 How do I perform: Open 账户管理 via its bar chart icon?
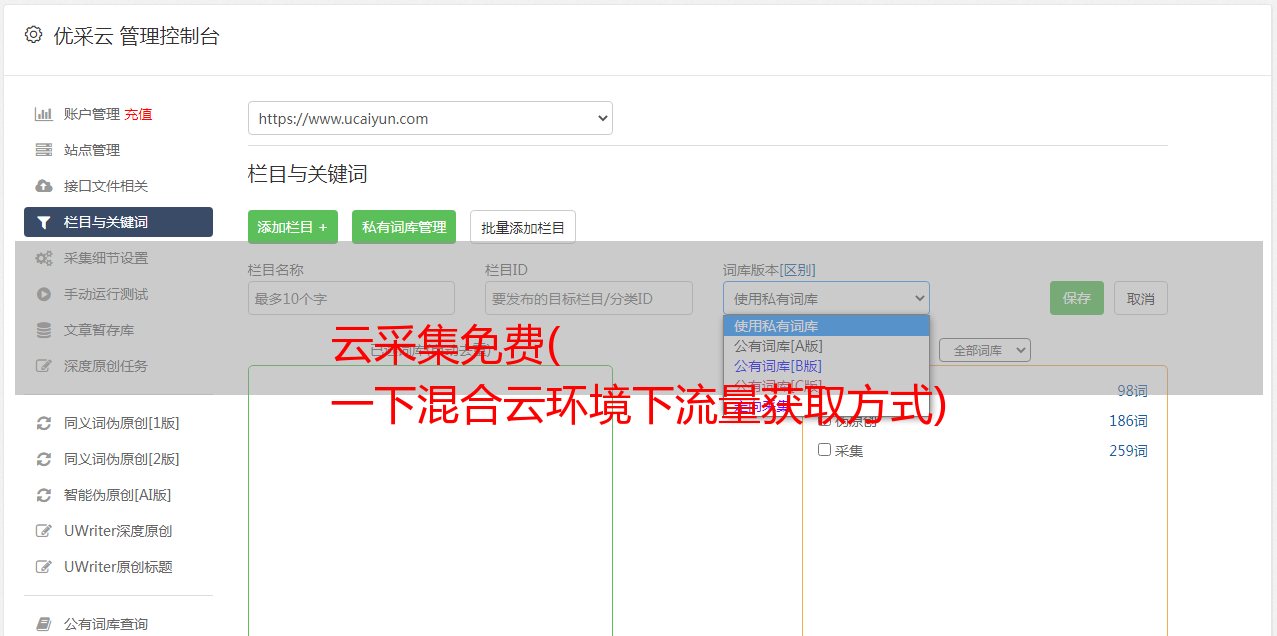coord(44,114)
